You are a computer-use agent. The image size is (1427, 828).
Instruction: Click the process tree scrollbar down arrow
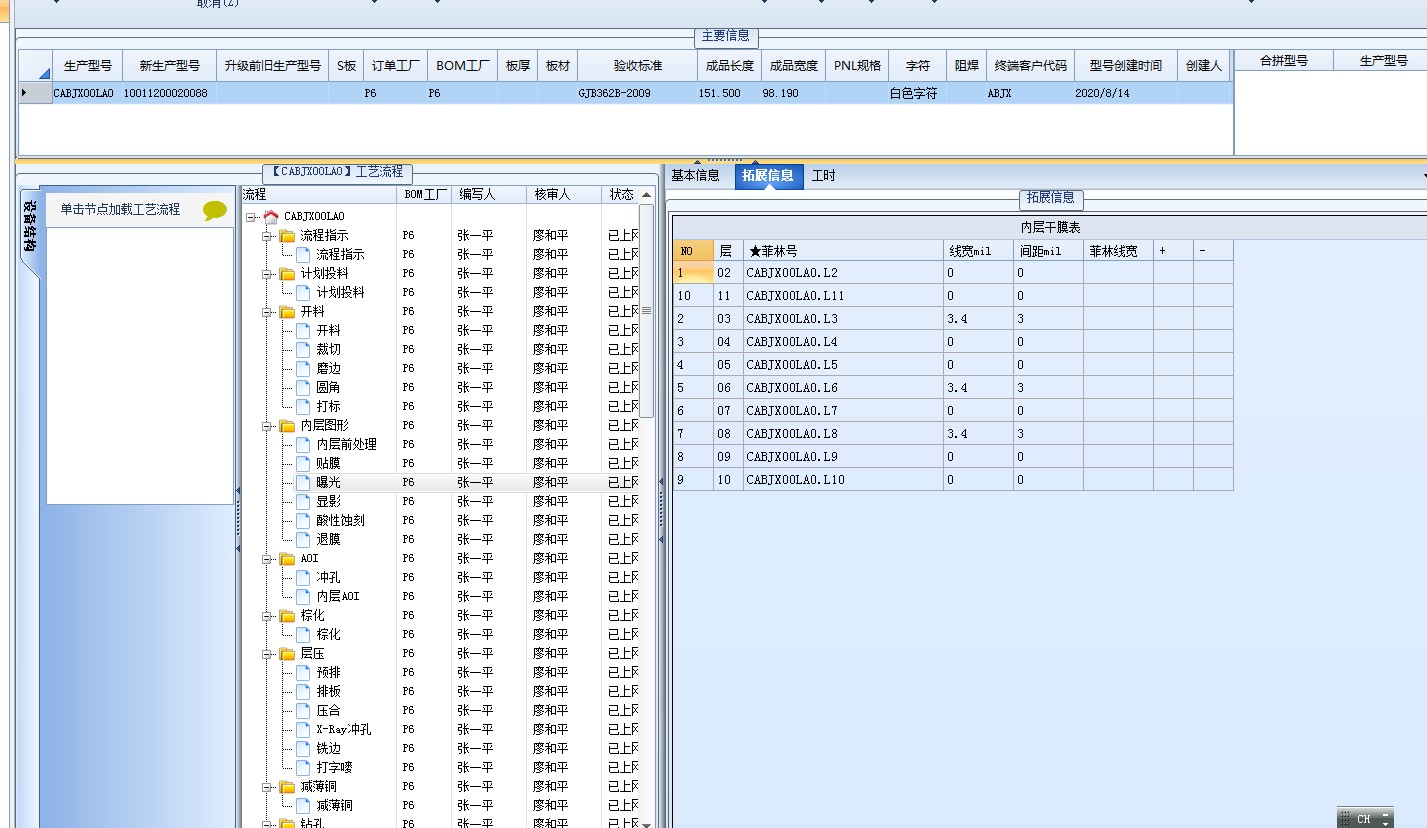coord(646,824)
